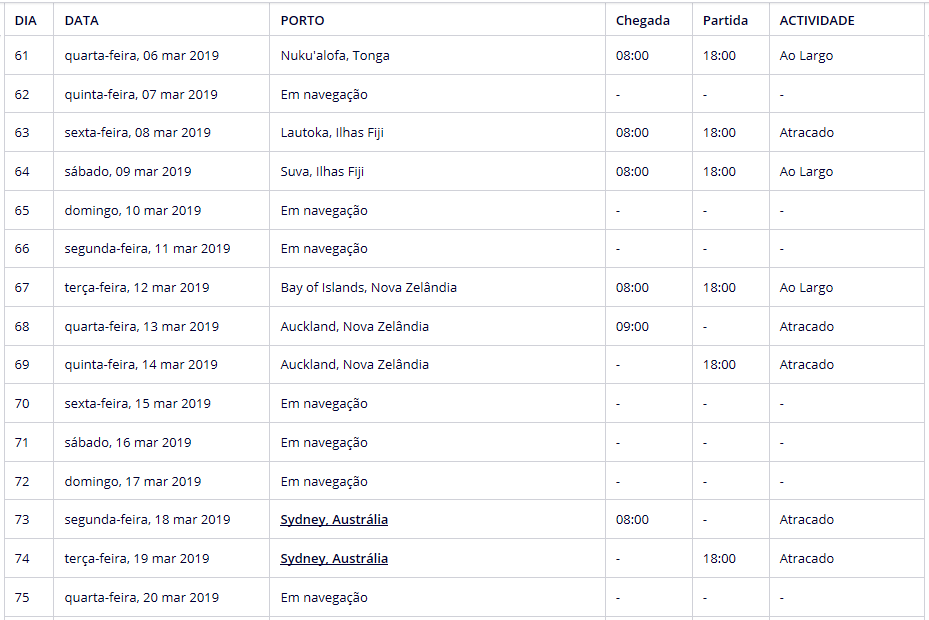Select Bay of Islands, Nova Zelândia cell
The height and width of the screenshot is (620, 929).
(x=368, y=288)
